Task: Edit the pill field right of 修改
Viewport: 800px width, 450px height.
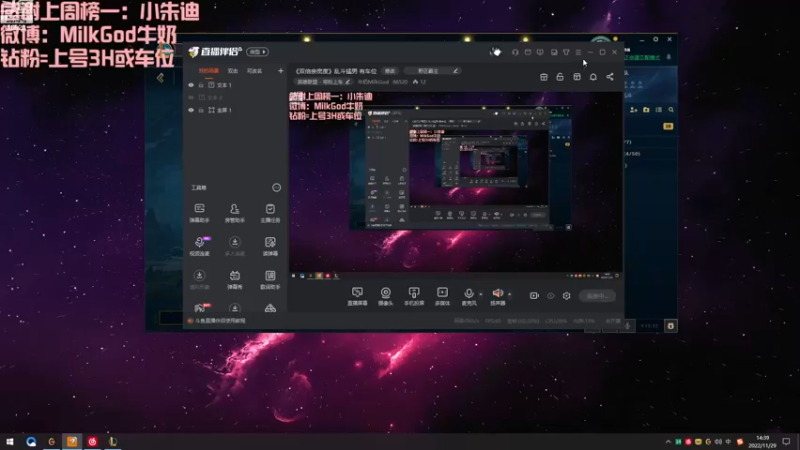Action: click(434, 71)
